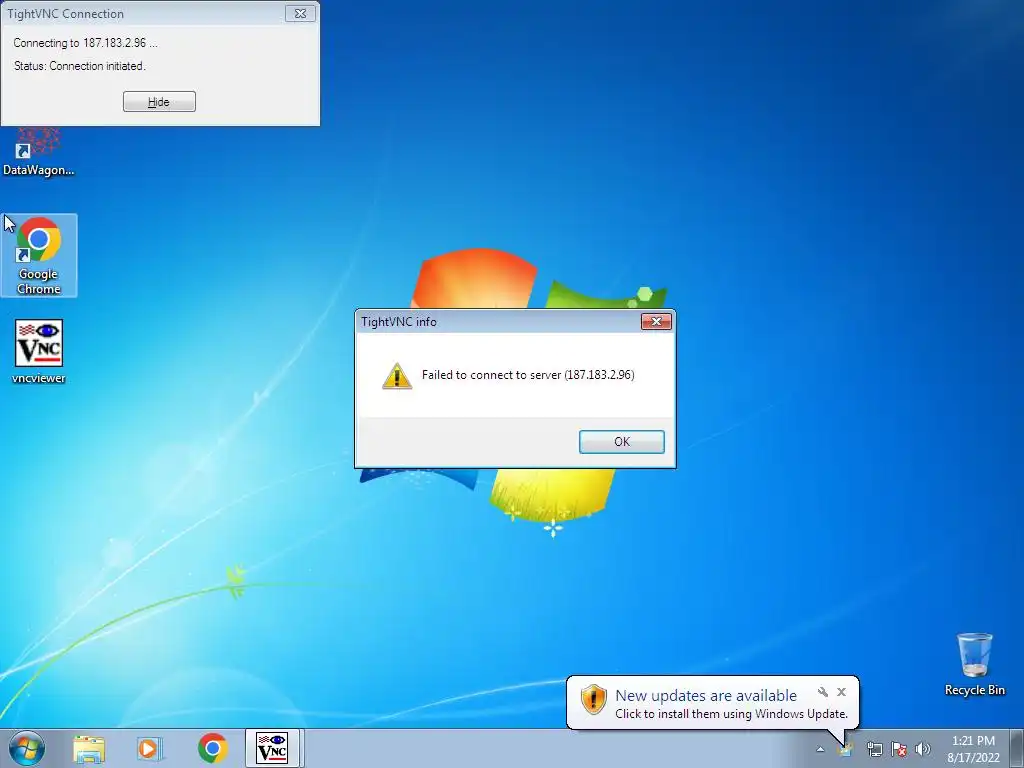This screenshot has height=768, width=1024.
Task: Click the volume speaker tray icon
Action: (x=923, y=750)
